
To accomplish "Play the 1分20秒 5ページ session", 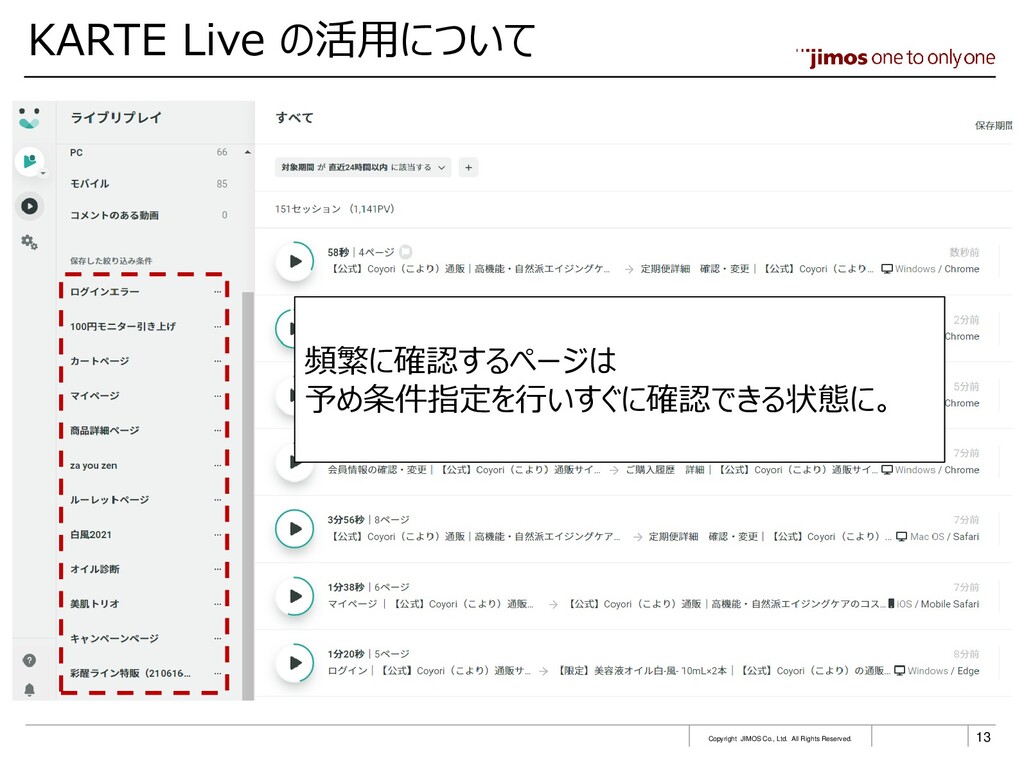I will click(295, 663).
